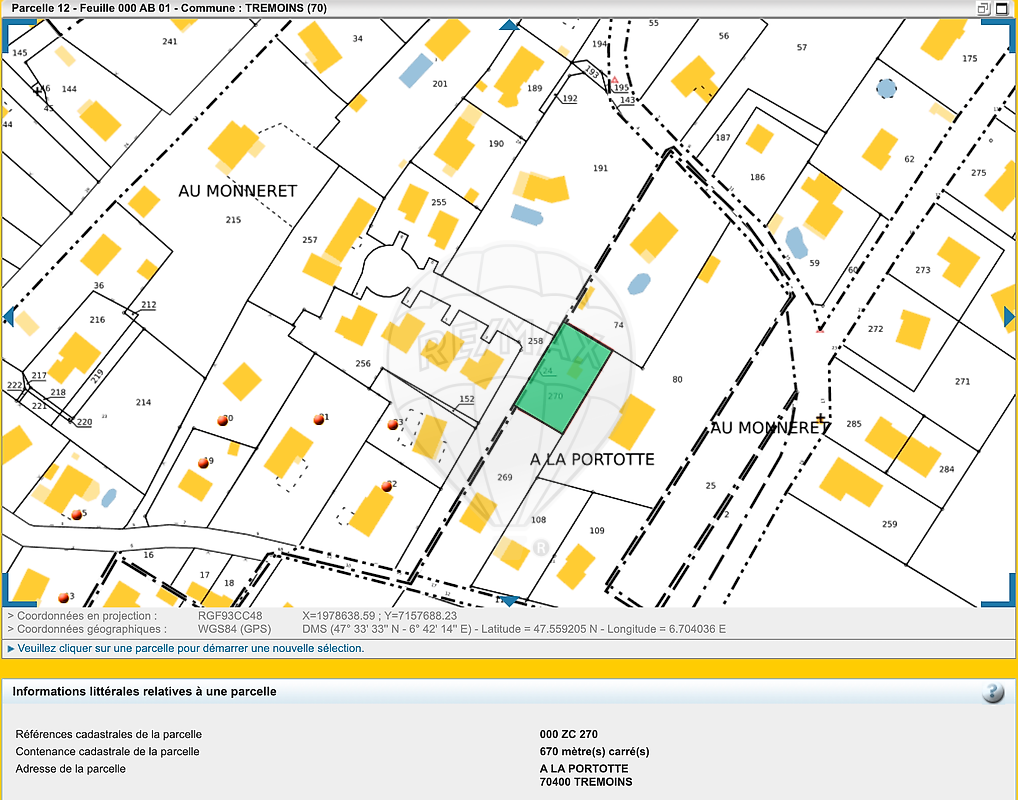The height and width of the screenshot is (800, 1018).
Task: Restore the map window using overlapping-squares icon
Action: (x=983, y=8)
